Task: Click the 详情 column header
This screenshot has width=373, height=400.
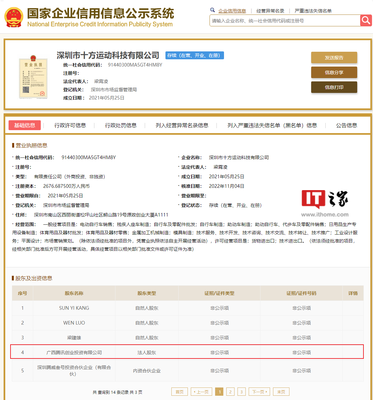Action: 353,293
